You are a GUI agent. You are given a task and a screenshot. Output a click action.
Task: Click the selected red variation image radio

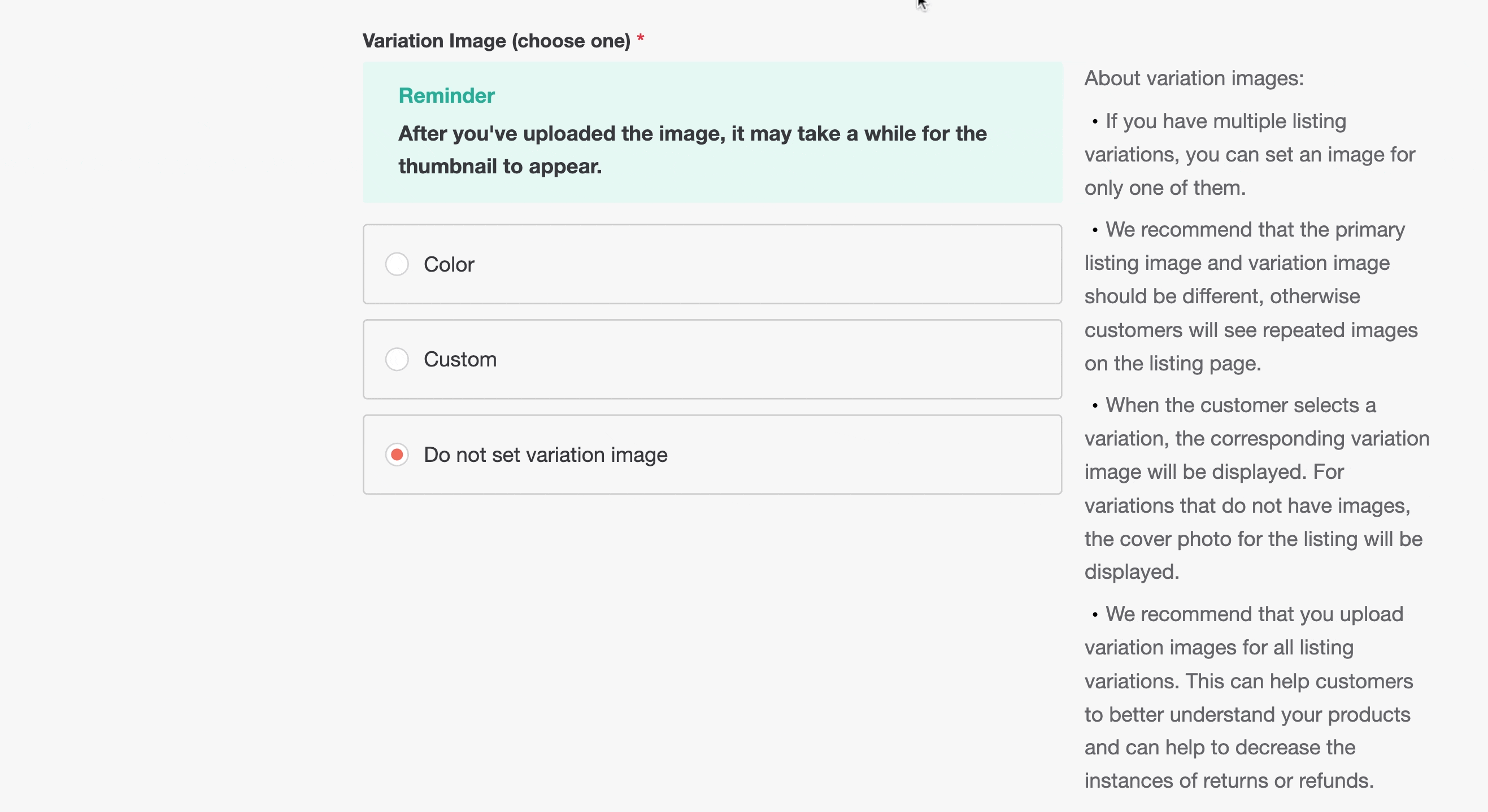pos(397,455)
